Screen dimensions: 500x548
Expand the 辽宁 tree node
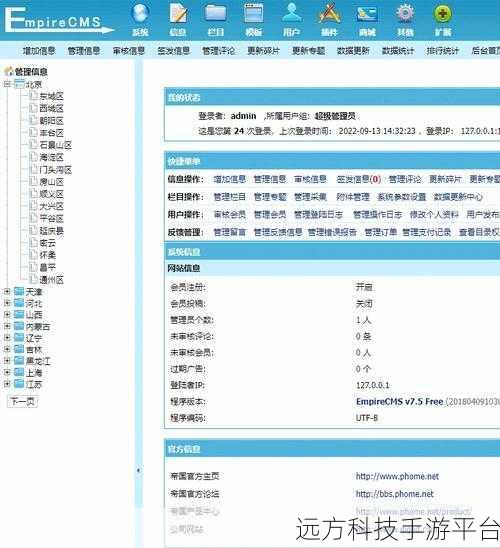pos(7,338)
